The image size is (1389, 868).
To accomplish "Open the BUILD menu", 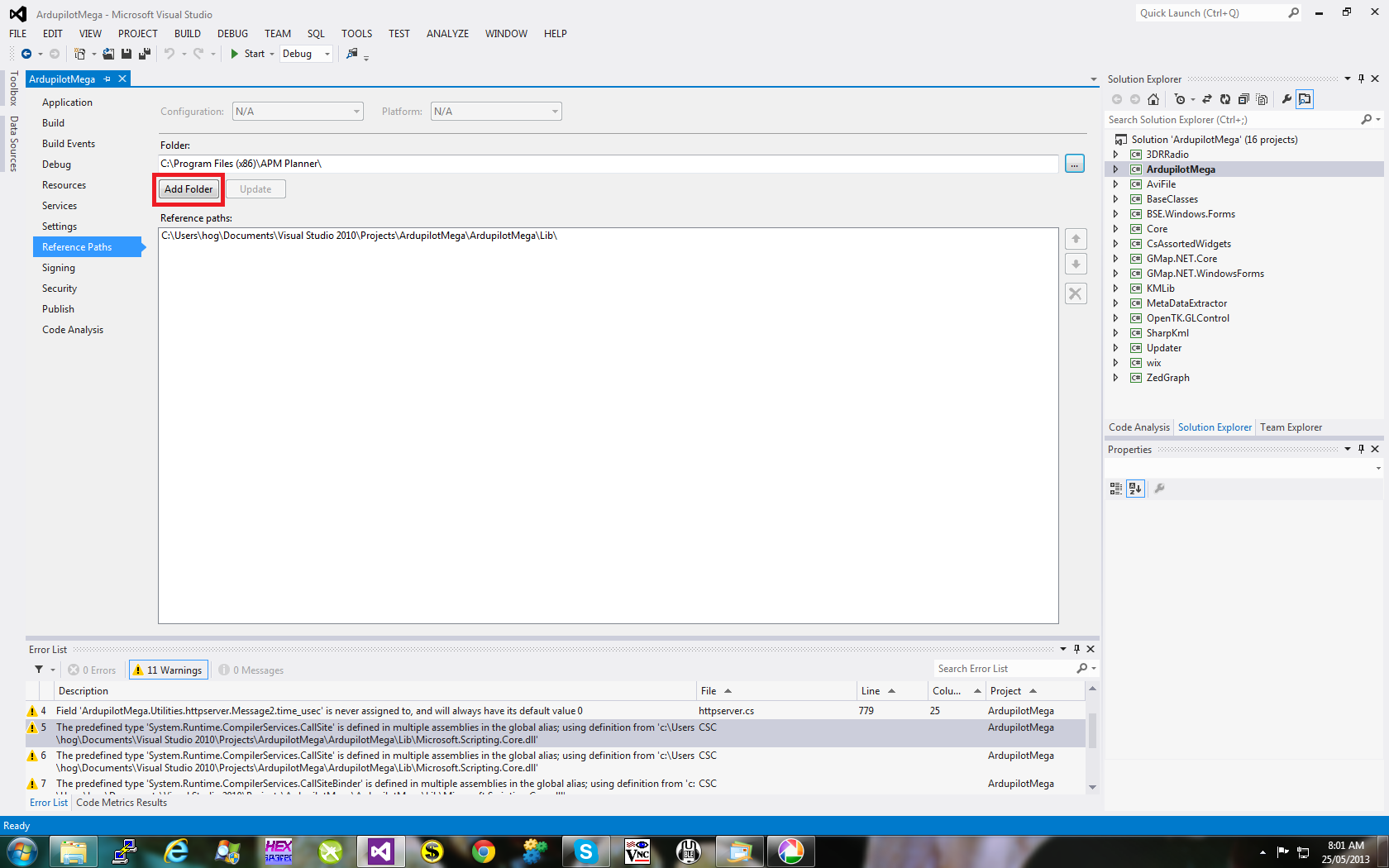I will [187, 34].
